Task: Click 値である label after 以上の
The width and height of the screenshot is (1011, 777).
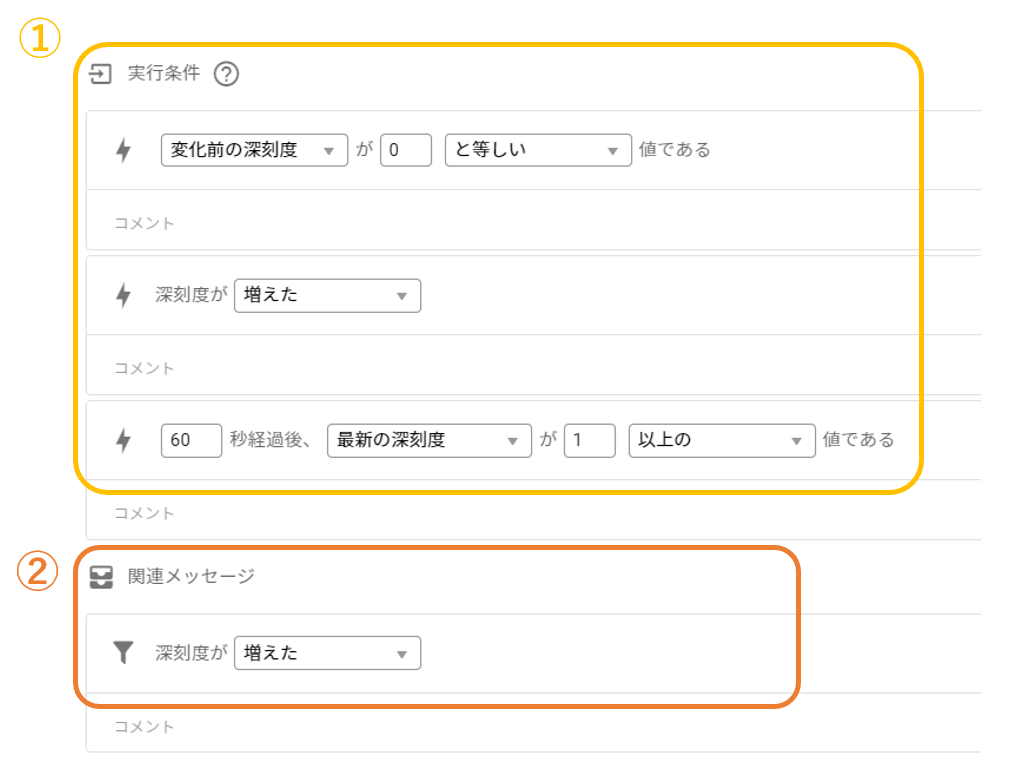Action: pos(858,440)
